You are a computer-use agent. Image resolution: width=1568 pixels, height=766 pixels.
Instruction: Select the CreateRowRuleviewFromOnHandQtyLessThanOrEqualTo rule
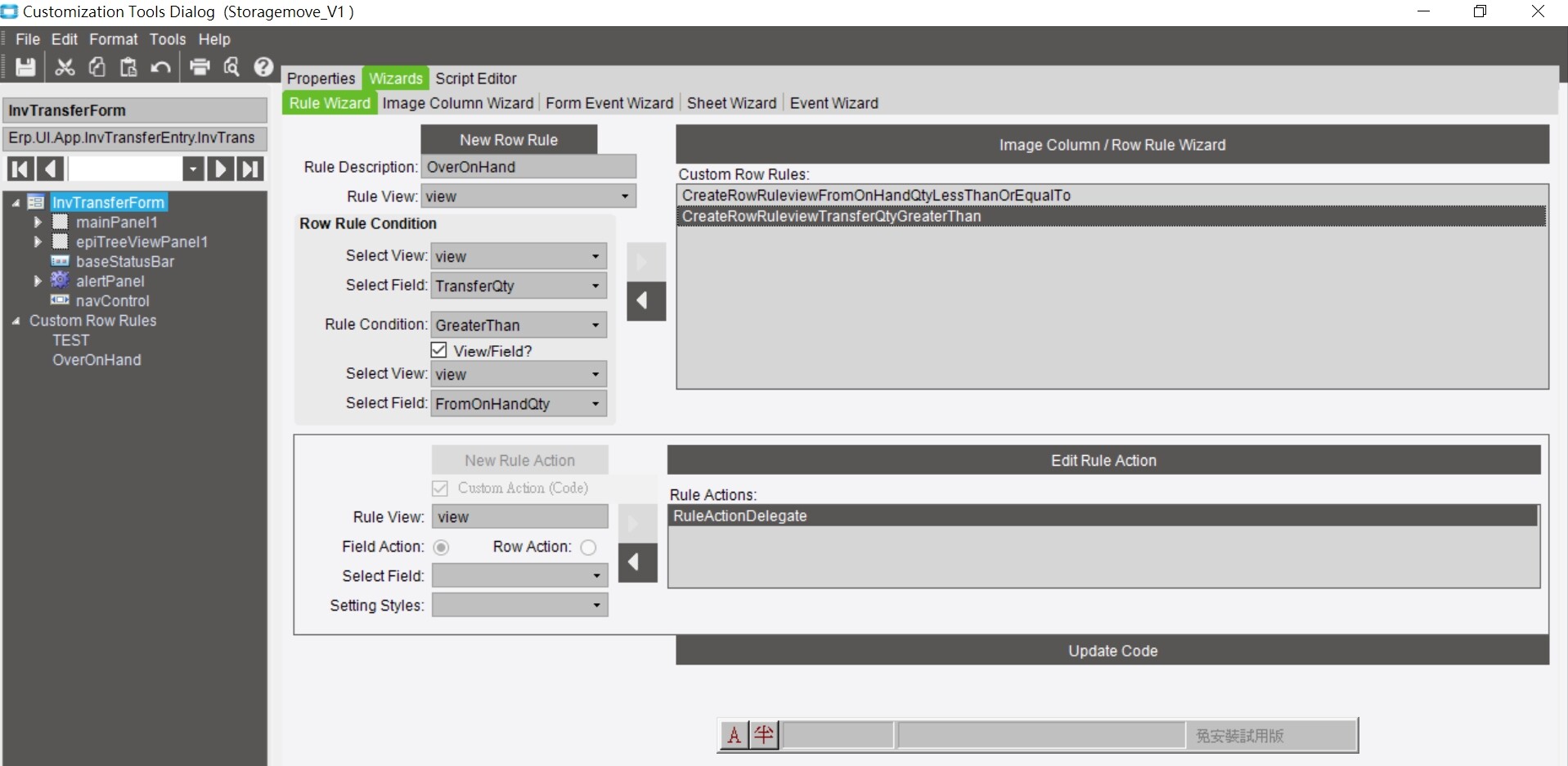[x=1112, y=196]
